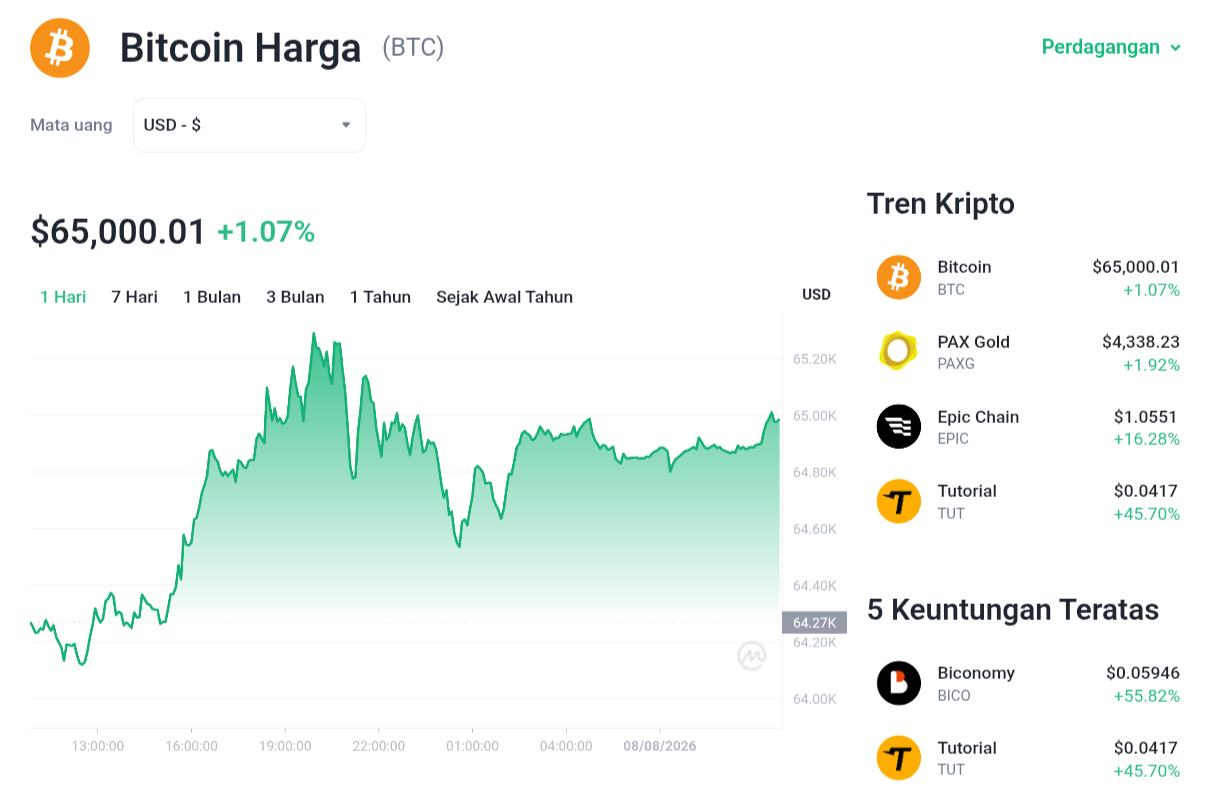Click the Bitcoin icon in Tren Kripto
Screen dimensions: 1220x794
pyautogui.click(x=899, y=277)
